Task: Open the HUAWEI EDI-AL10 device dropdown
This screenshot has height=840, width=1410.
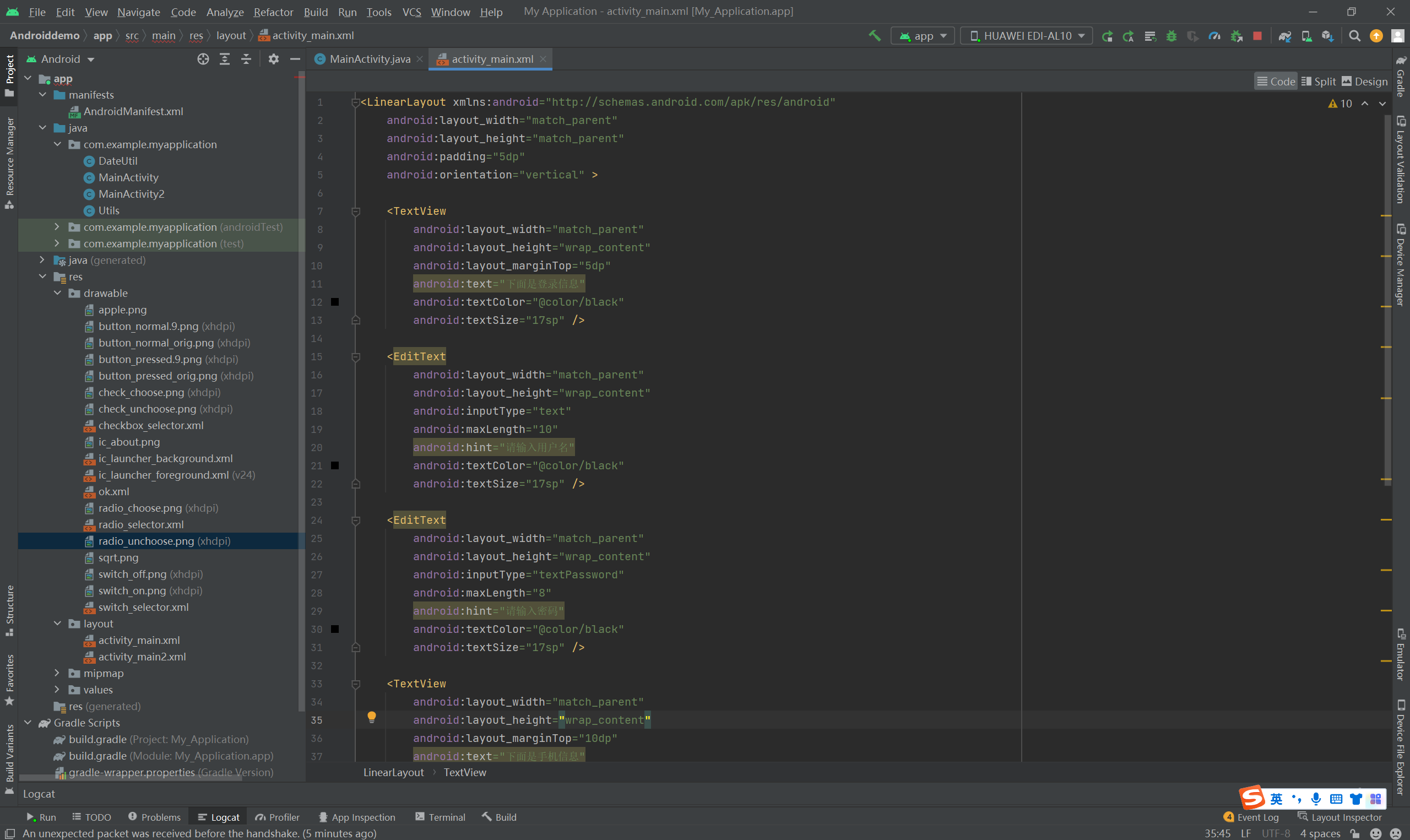Action: (x=1027, y=36)
